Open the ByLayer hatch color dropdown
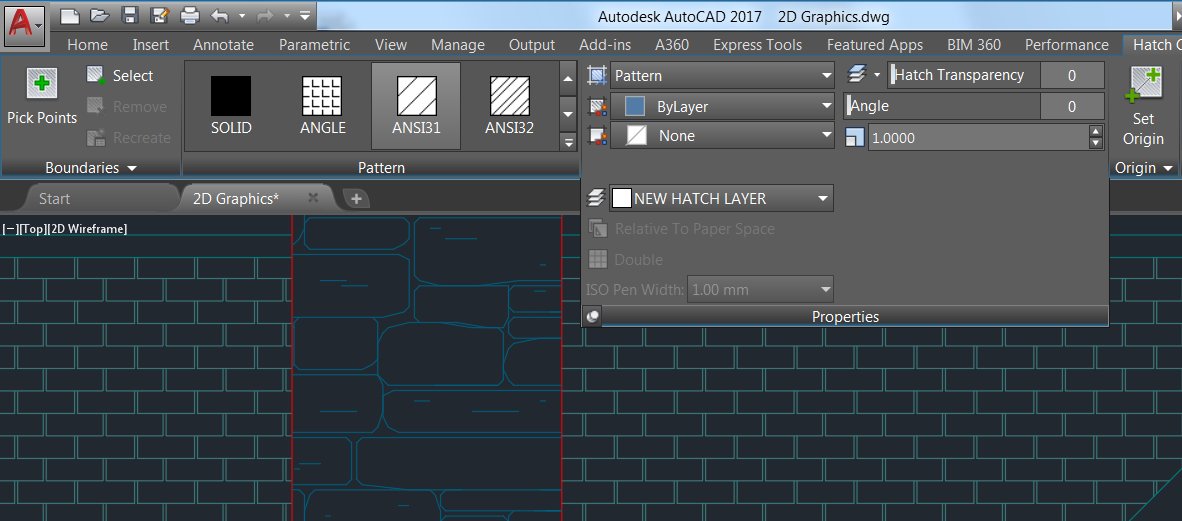Screen dimensions: 1182x521 [721, 106]
